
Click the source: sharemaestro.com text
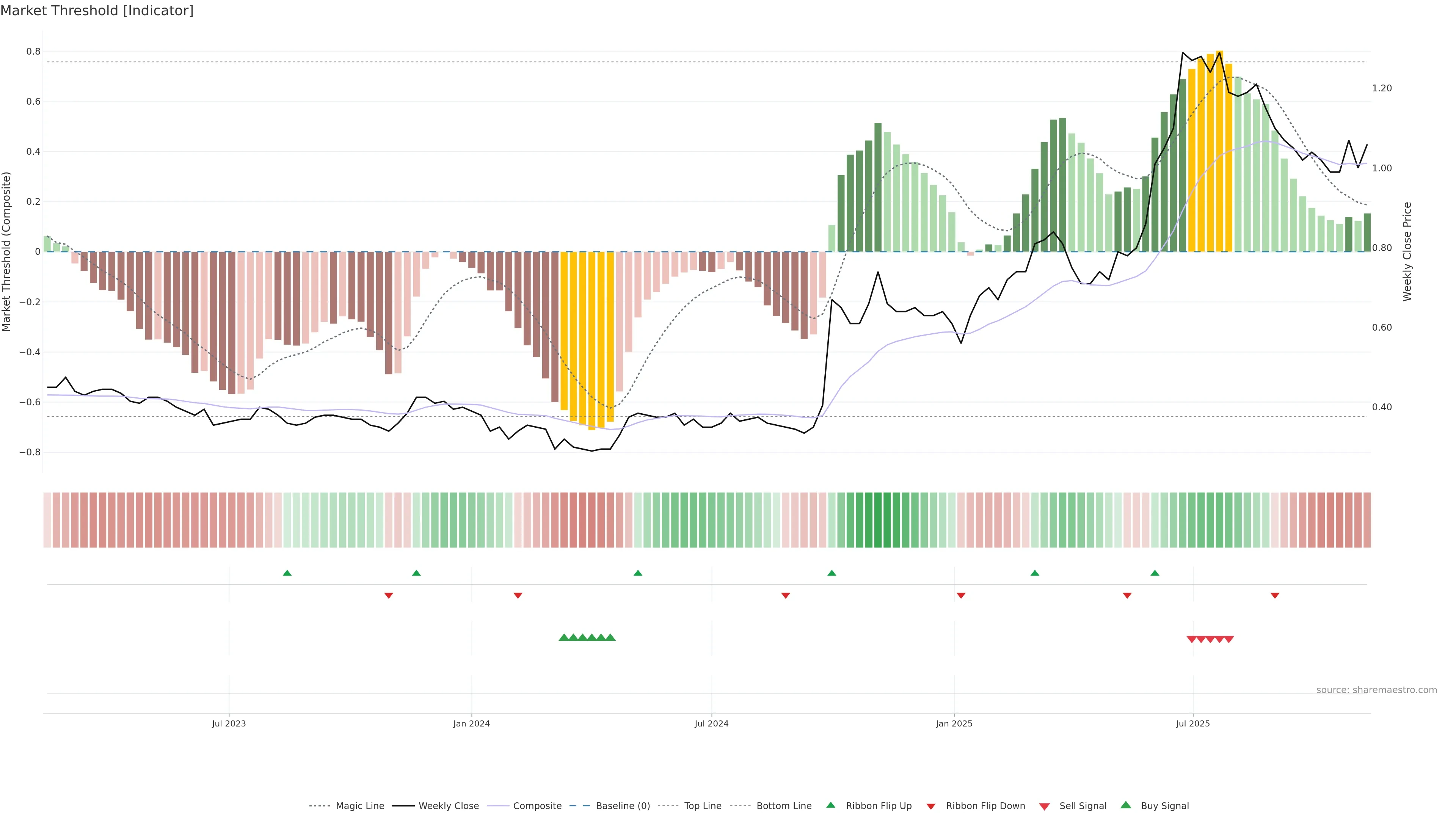[1376, 690]
